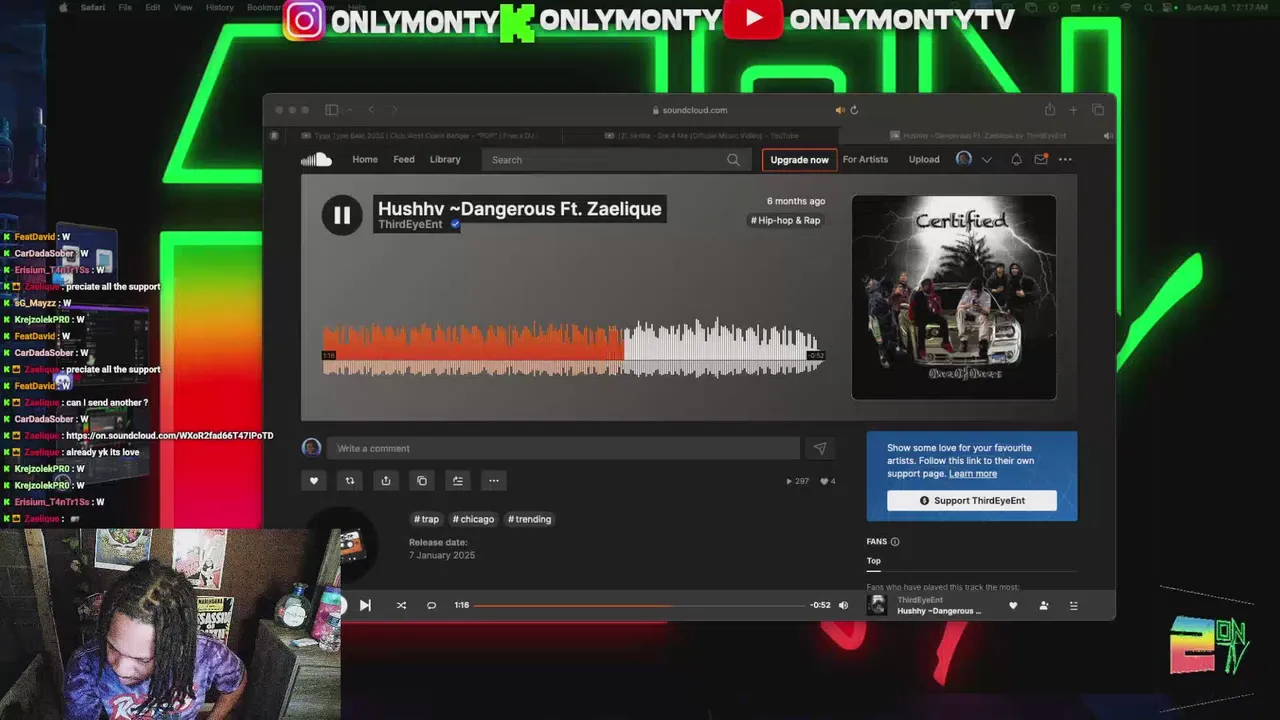
Task: Select the Hushhv Dangerous SoundCloud tab
Action: pyautogui.click(x=978, y=135)
